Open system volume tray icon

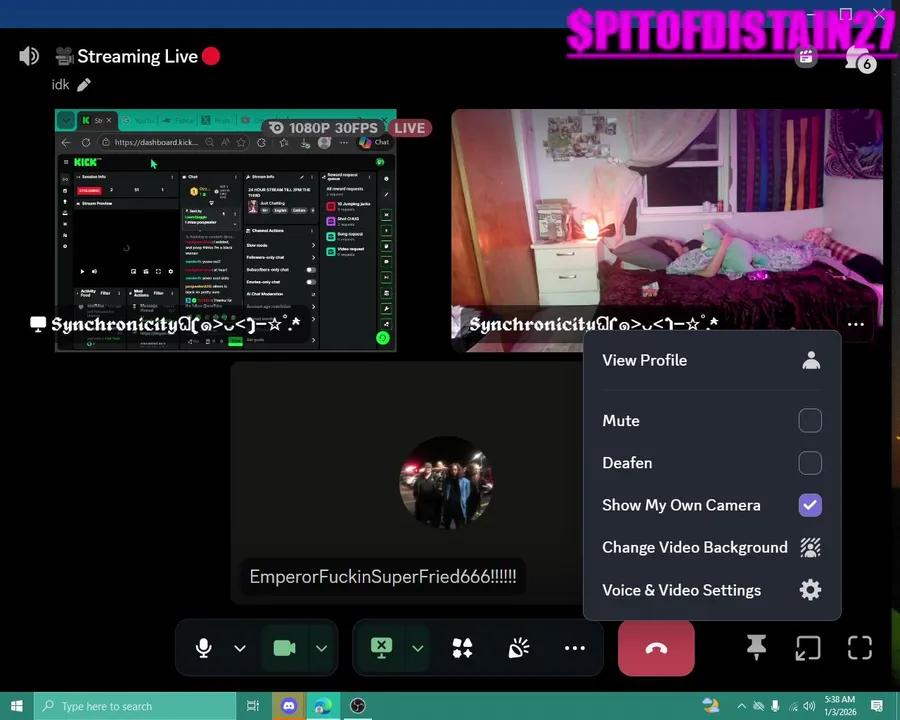(809, 706)
